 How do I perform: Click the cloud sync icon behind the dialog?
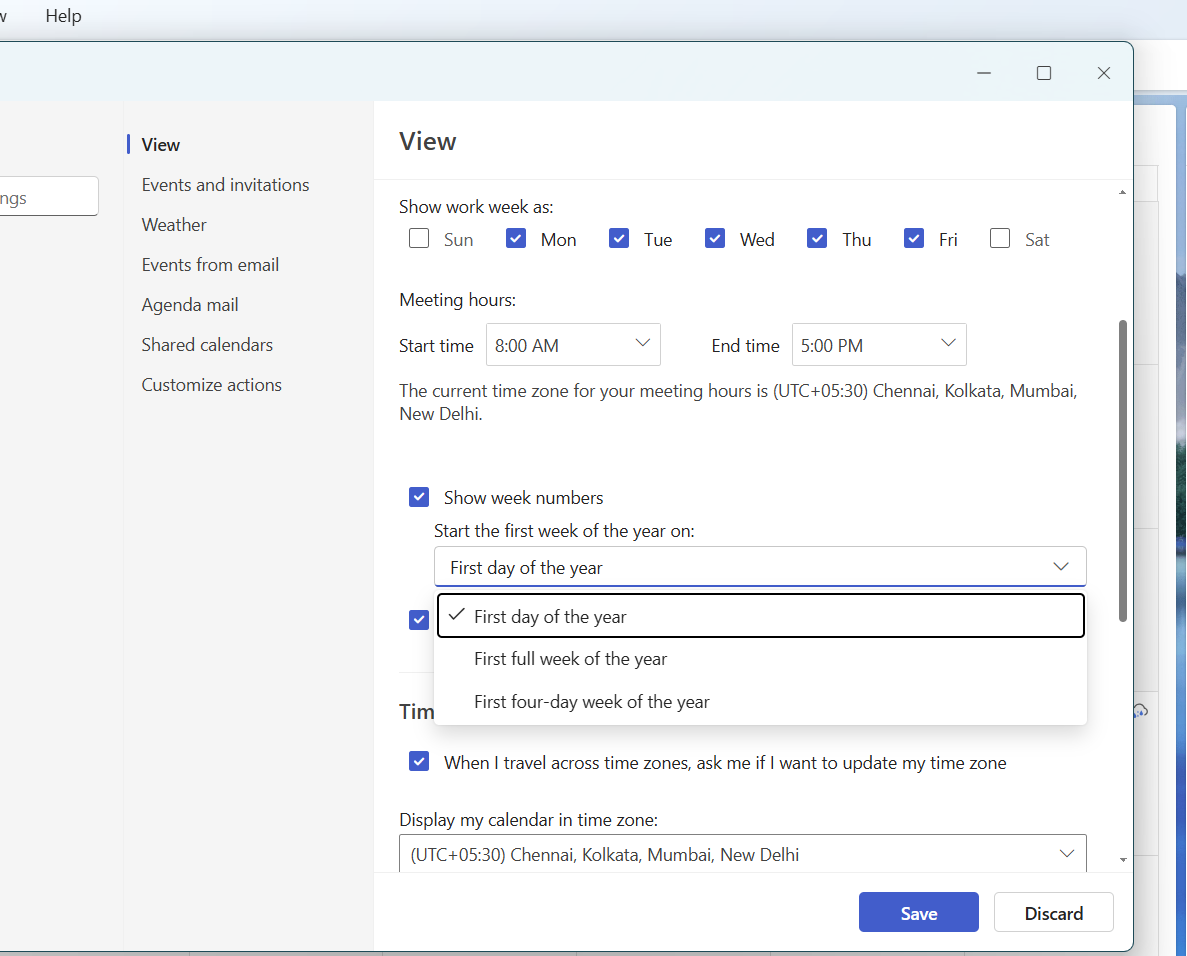click(x=1140, y=711)
